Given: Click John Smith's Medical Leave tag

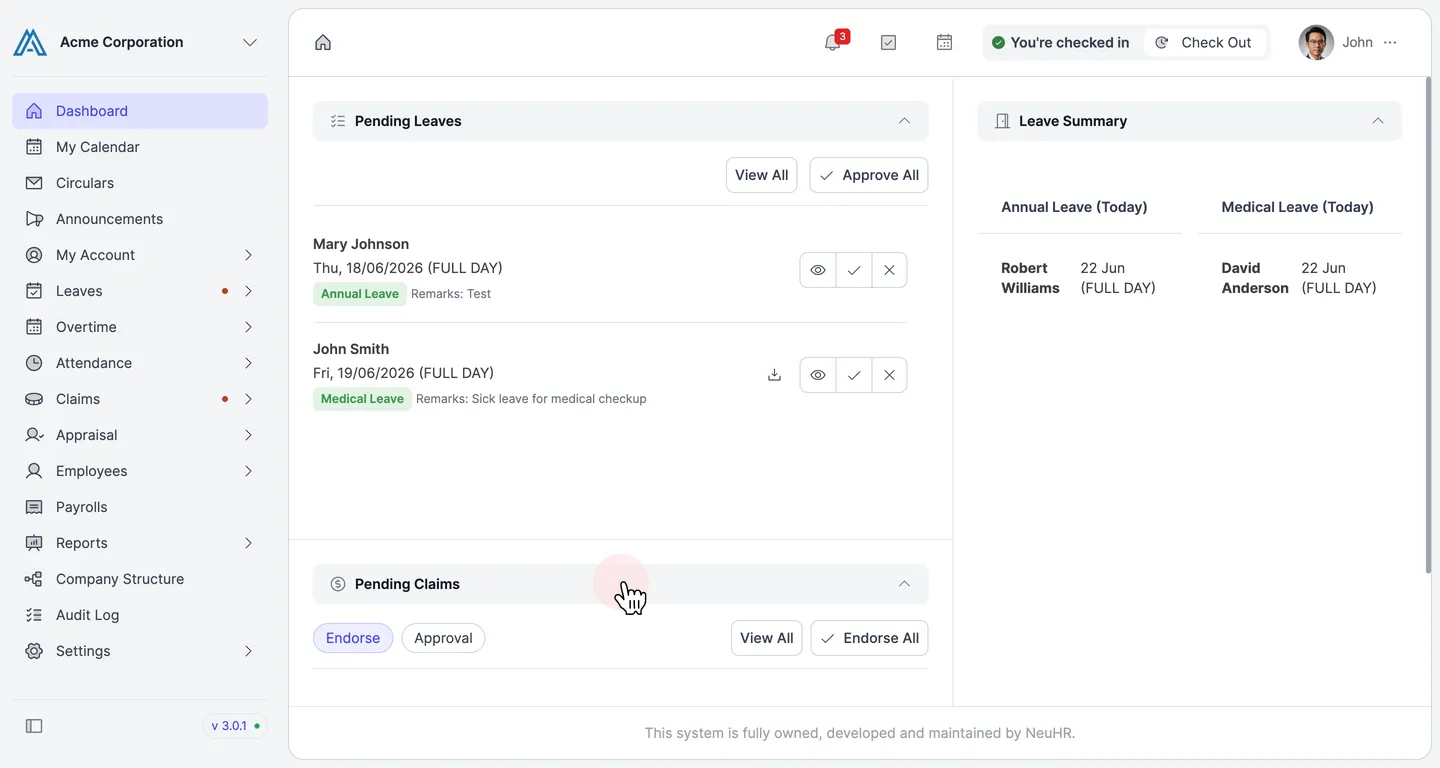Looking at the screenshot, I should point(362,399).
